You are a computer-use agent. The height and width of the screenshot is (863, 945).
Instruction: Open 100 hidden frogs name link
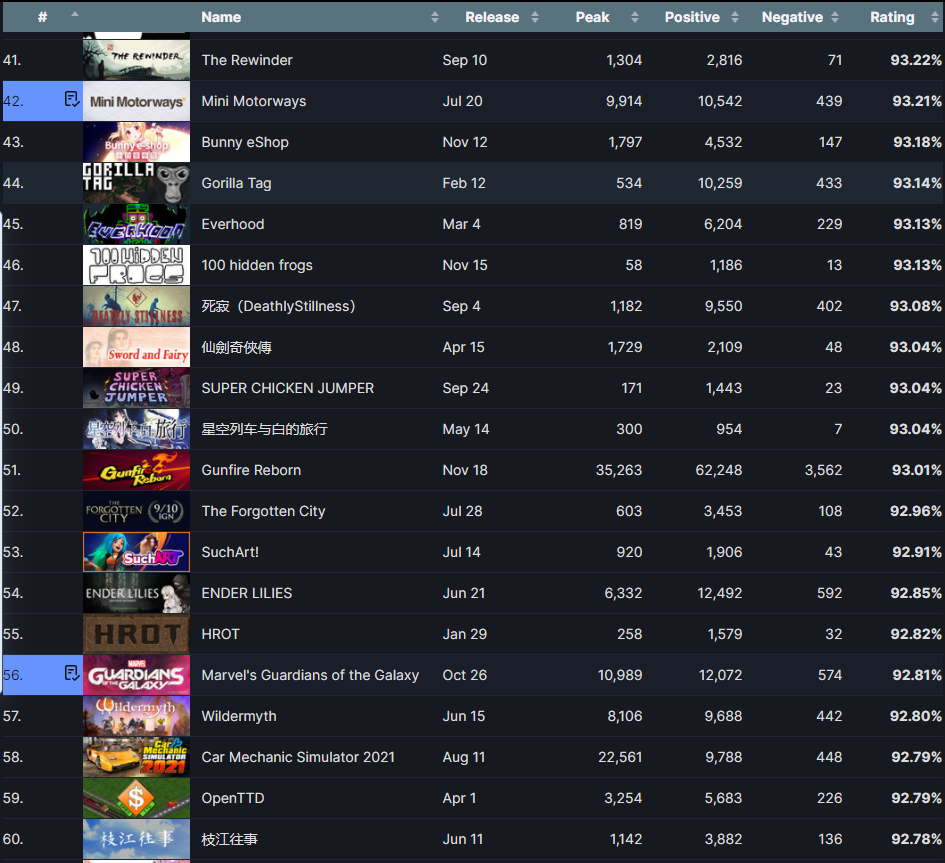[x=257, y=265]
